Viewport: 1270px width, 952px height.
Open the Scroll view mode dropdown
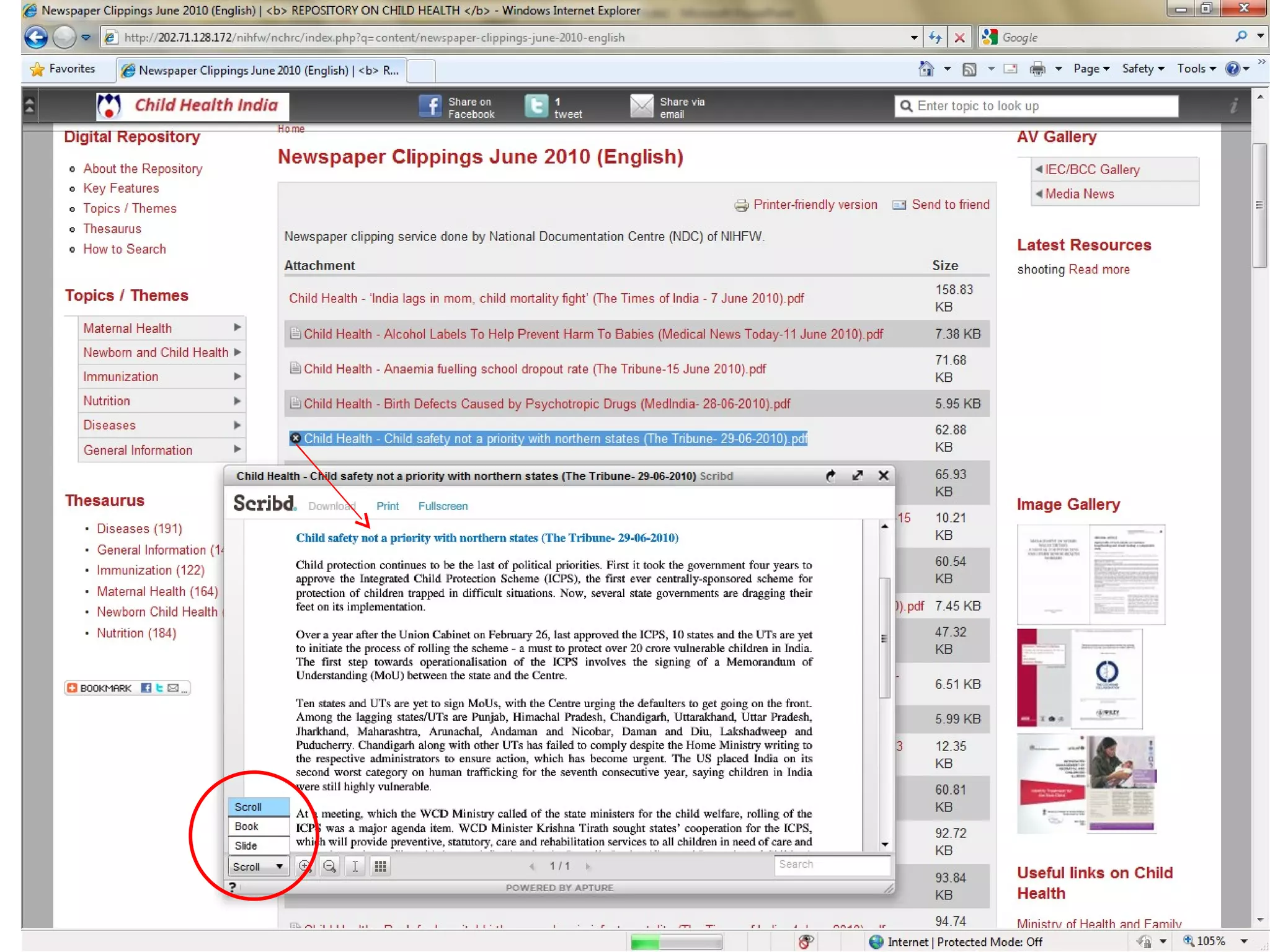(258, 866)
